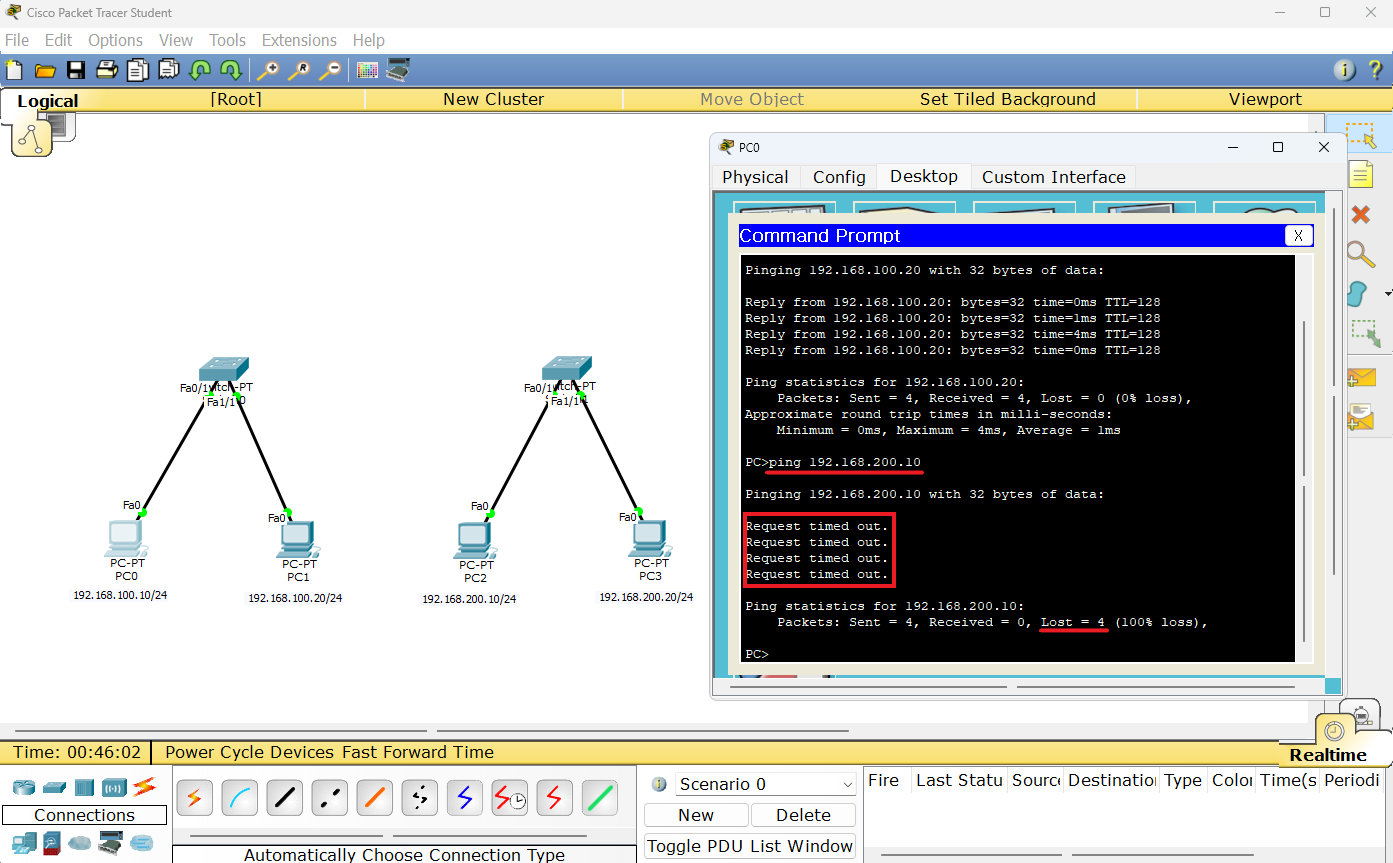Screen dimensions: 1393x863
Task: Open the Extensions menu
Action: [299, 40]
